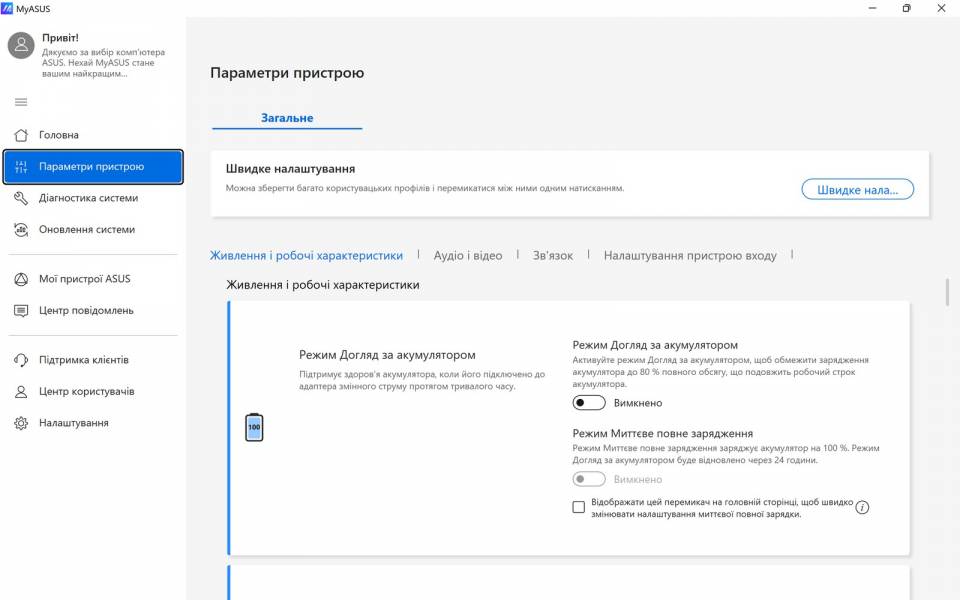Image resolution: width=960 pixels, height=600 pixels.
Task: Open the Налаштування пристрою входу tab
Action: tap(690, 255)
